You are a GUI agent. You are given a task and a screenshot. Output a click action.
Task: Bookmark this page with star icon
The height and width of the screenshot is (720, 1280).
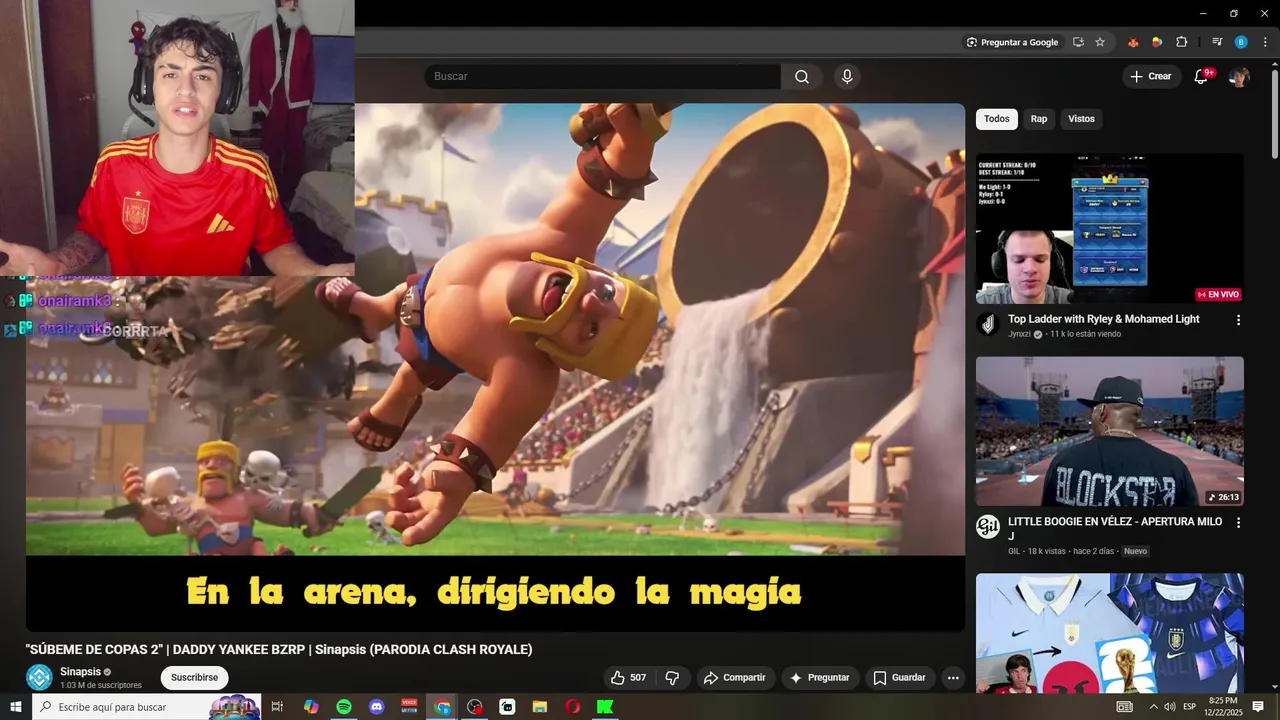point(1100,42)
